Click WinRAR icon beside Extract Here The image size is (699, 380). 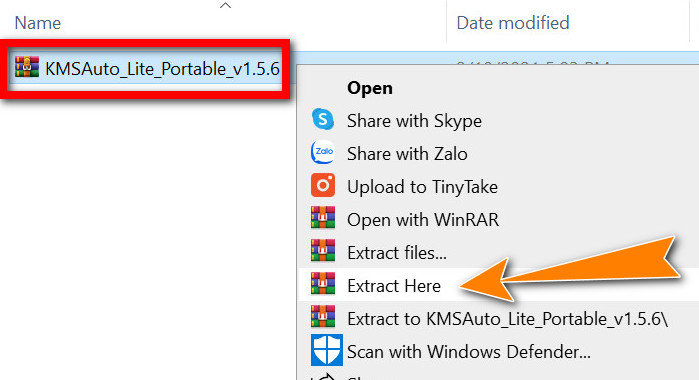click(x=323, y=284)
